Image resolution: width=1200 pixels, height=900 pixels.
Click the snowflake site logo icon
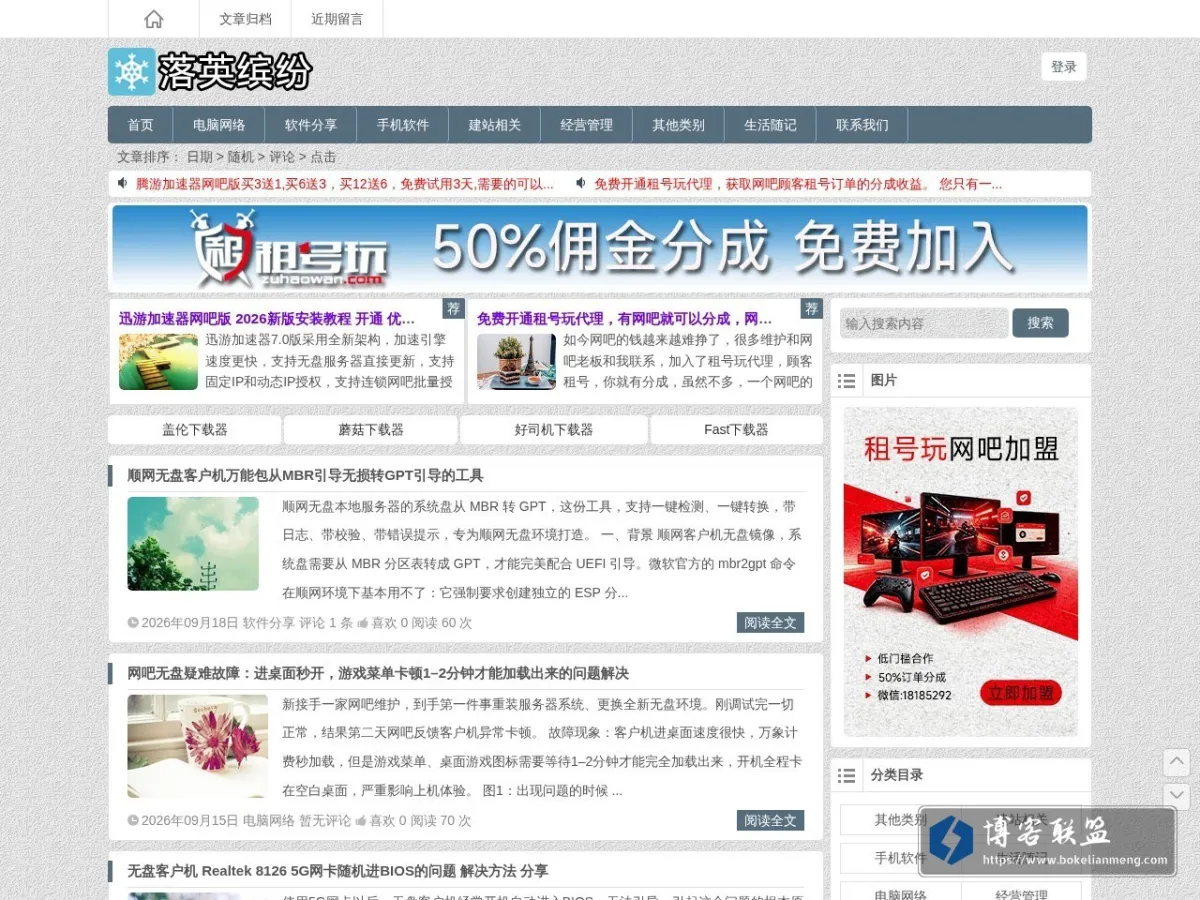[132, 72]
